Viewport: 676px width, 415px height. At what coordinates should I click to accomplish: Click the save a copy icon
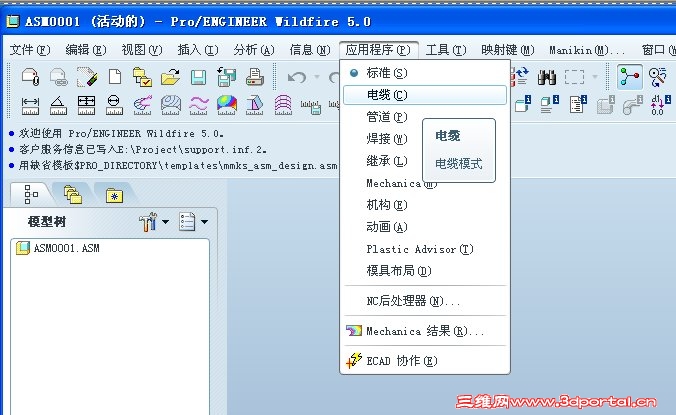point(226,77)
